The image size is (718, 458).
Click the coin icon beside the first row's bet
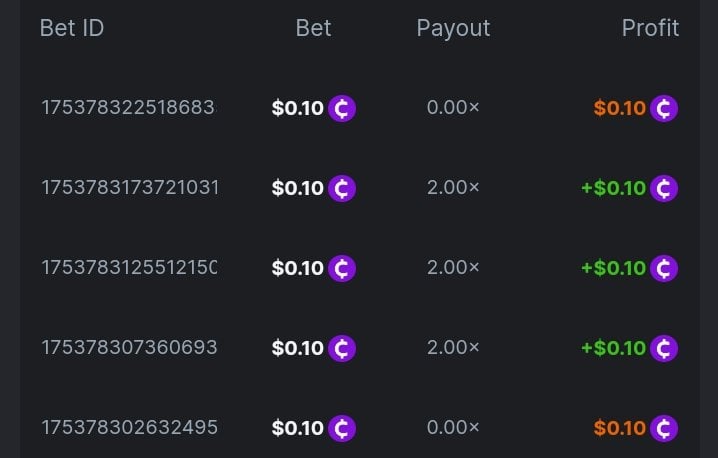coord(342,108)
